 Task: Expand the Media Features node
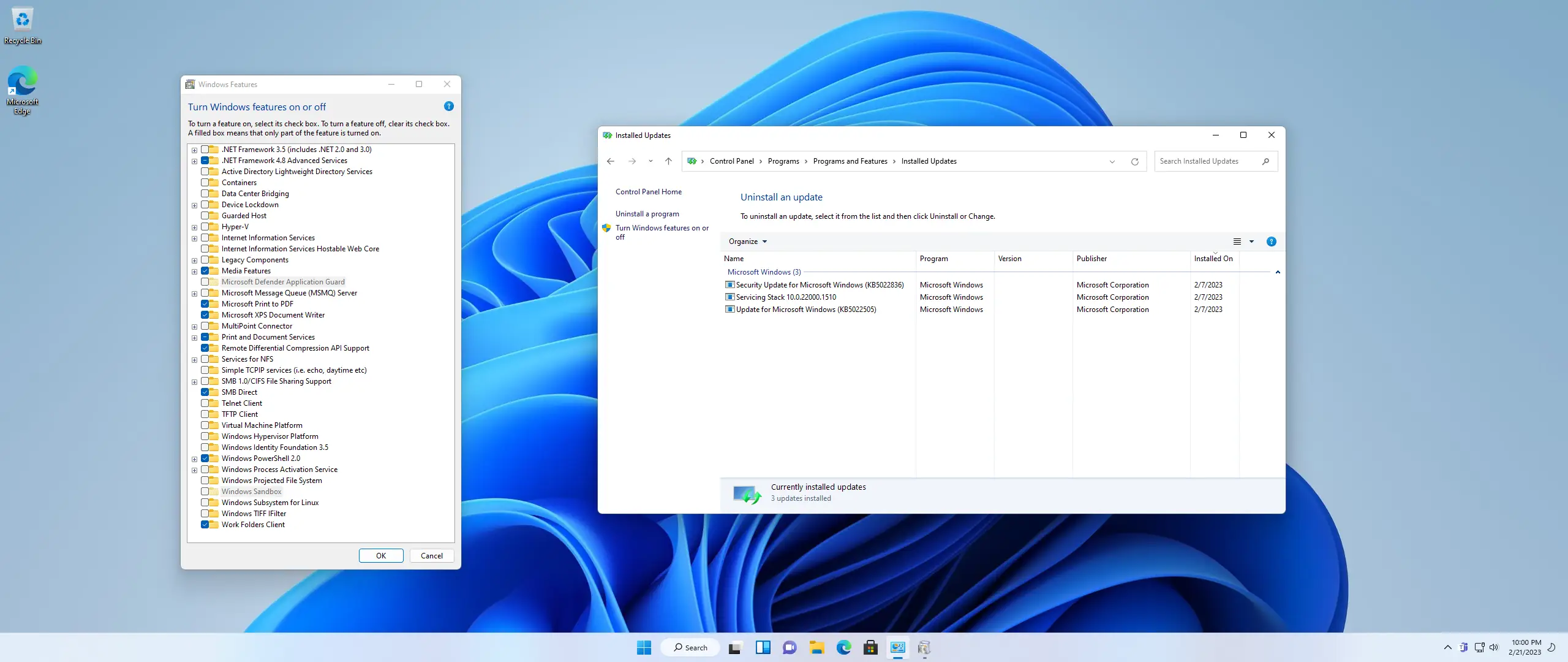coord(194,272)
